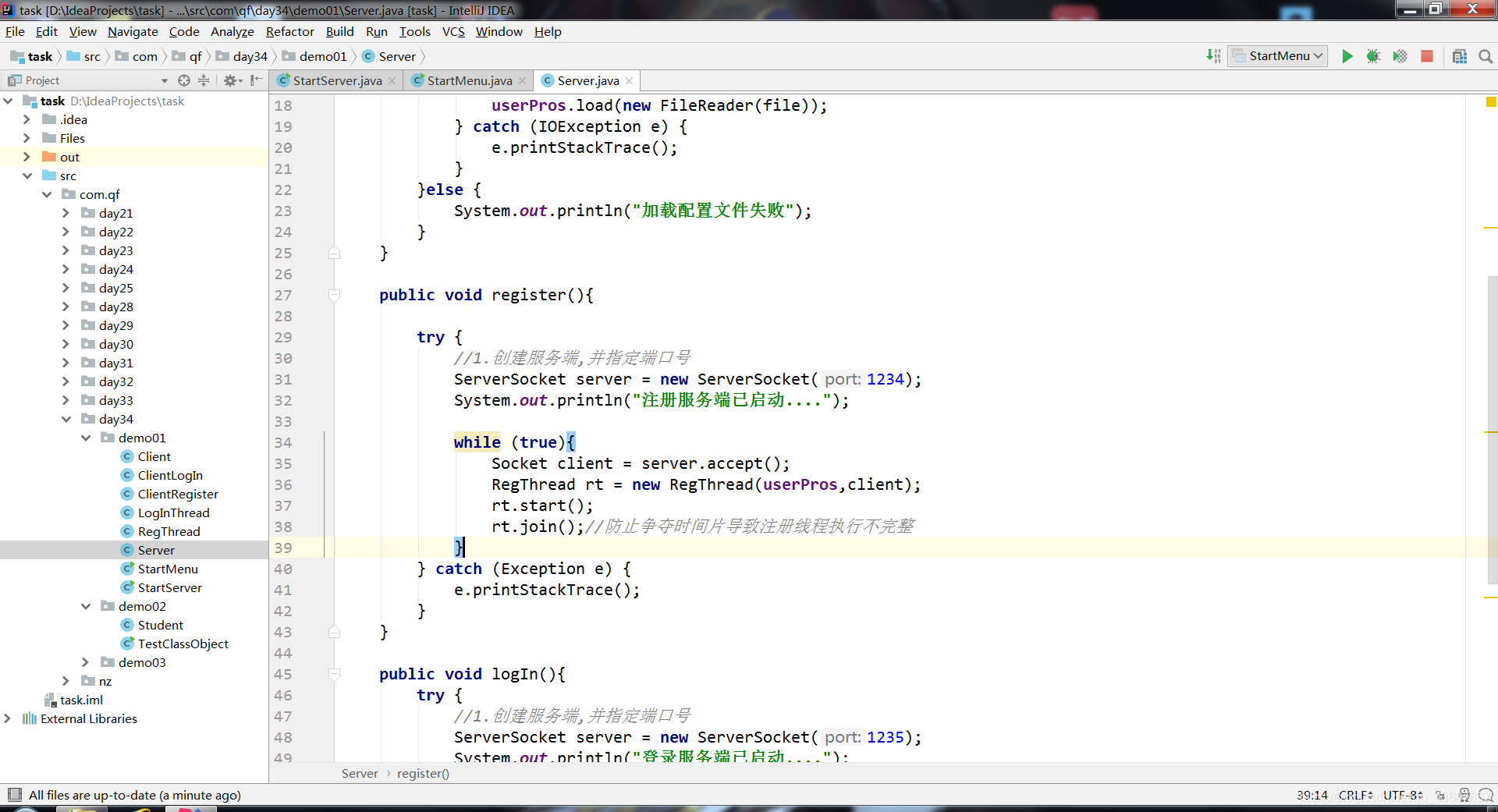This screenshot has width=1498, height=812.
Task: Click scroll from source target icon
Action: click(x=184, y=80)
